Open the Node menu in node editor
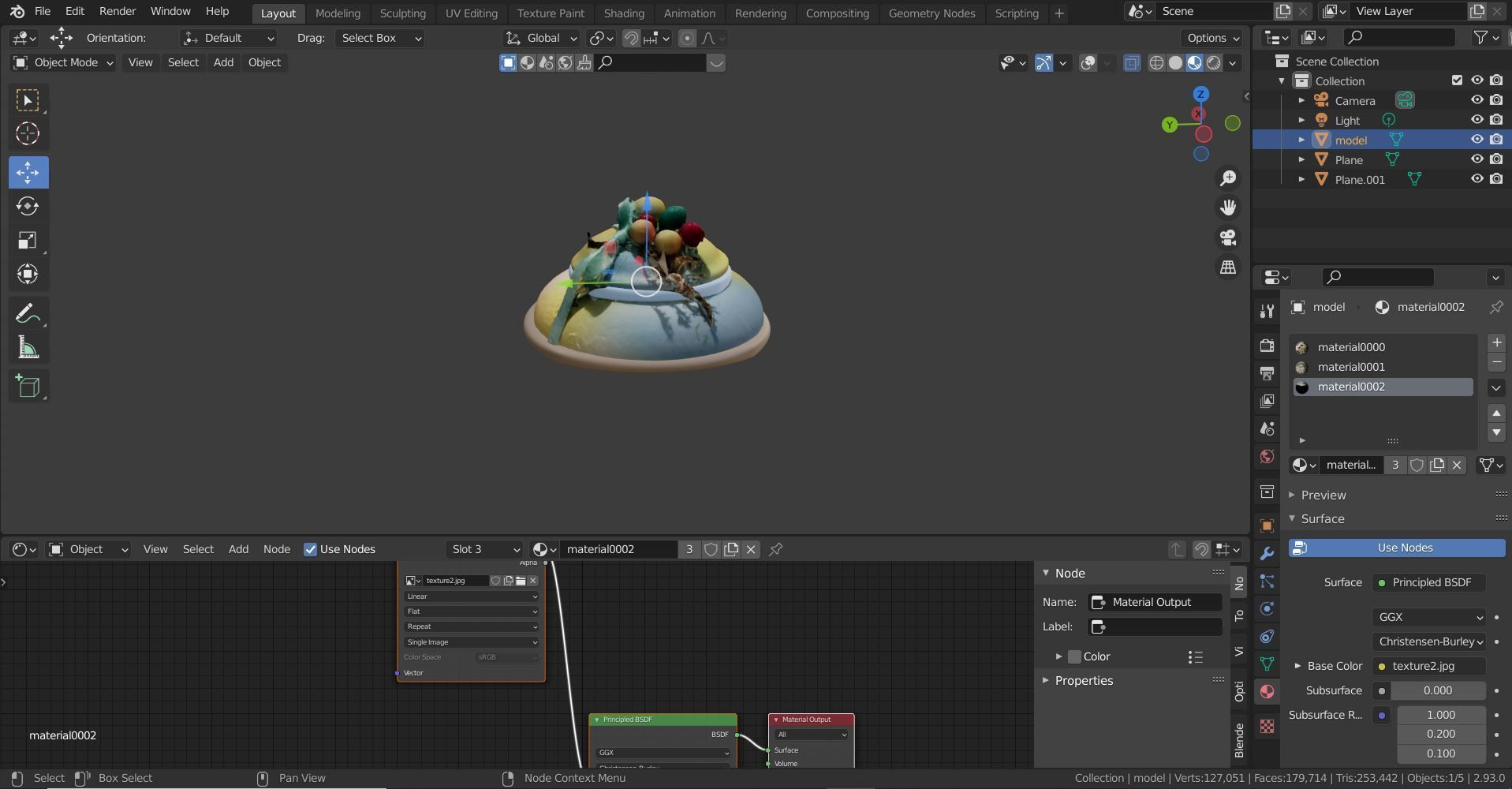Viewport: 1512px width, 789px height. click(x=276, y=549)
